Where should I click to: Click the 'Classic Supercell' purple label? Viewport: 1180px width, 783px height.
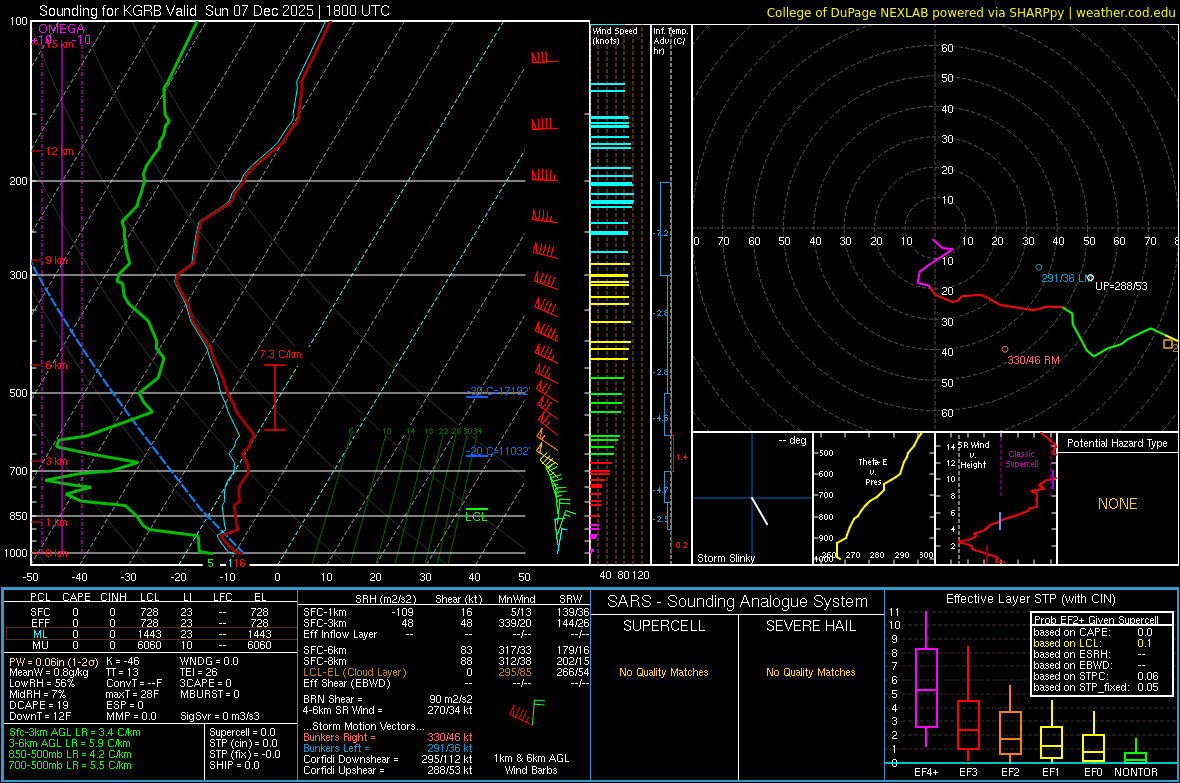pos(1022,459)
